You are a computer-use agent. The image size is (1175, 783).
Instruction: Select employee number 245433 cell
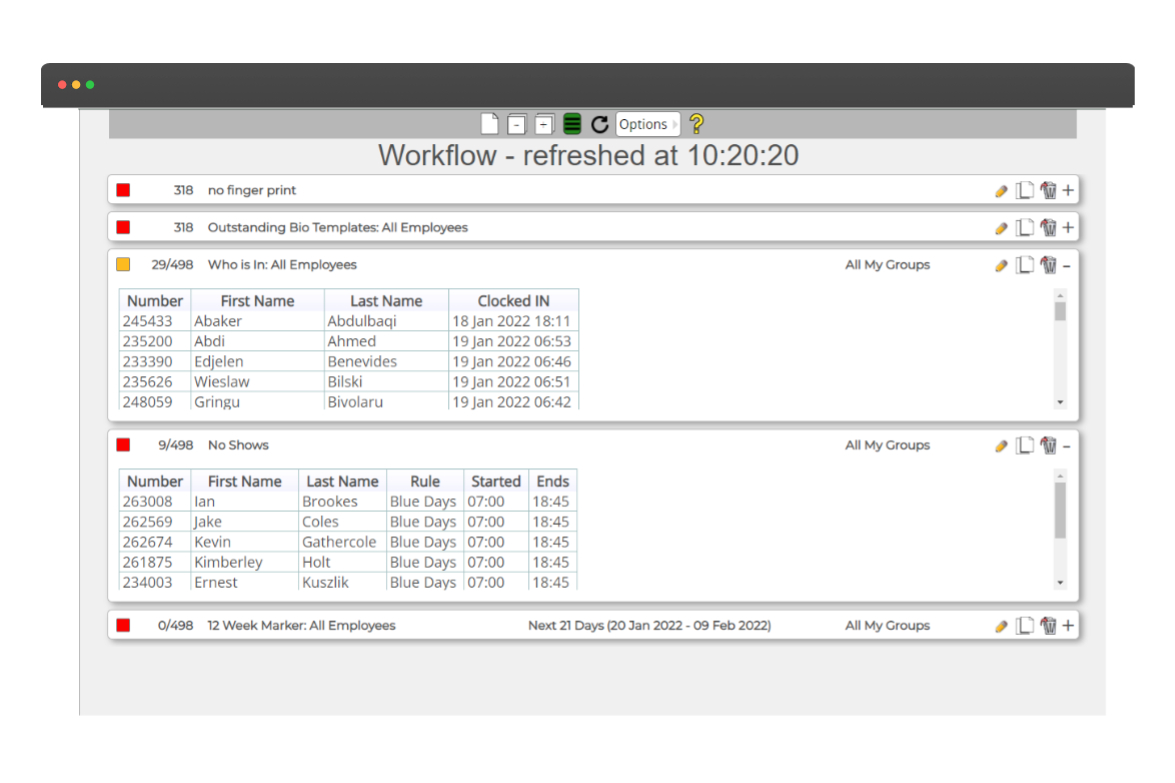(155, 321)
